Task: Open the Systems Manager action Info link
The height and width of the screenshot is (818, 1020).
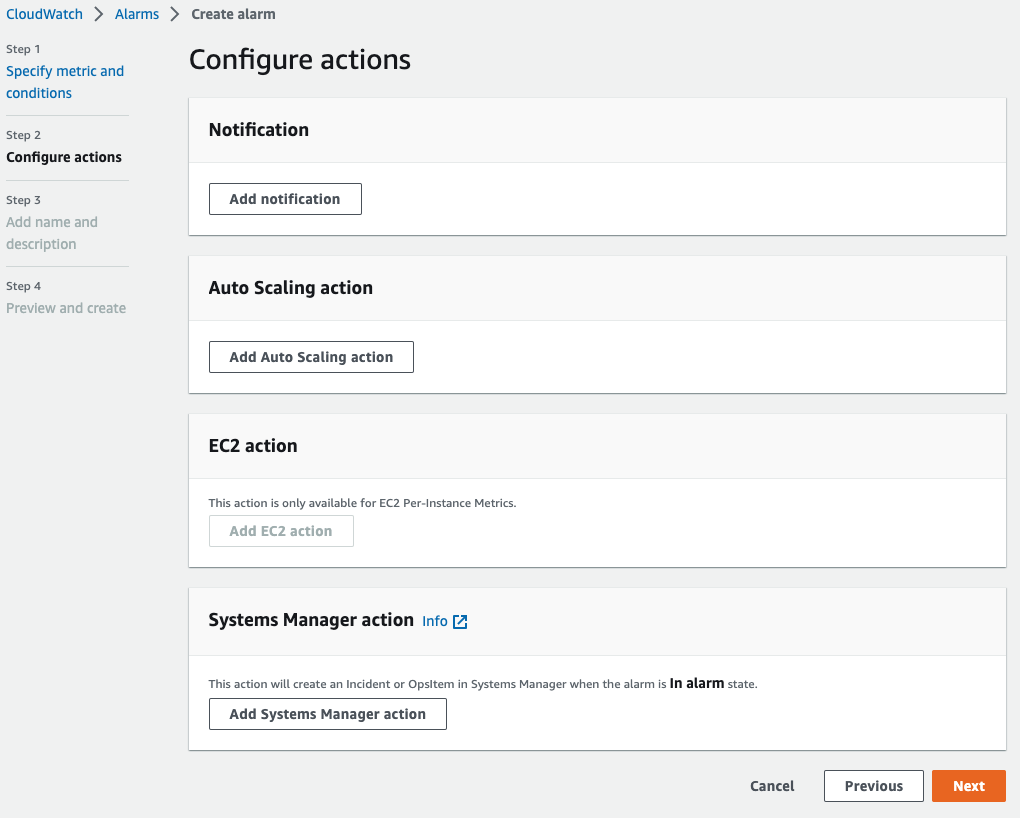Action: point(435,621)
